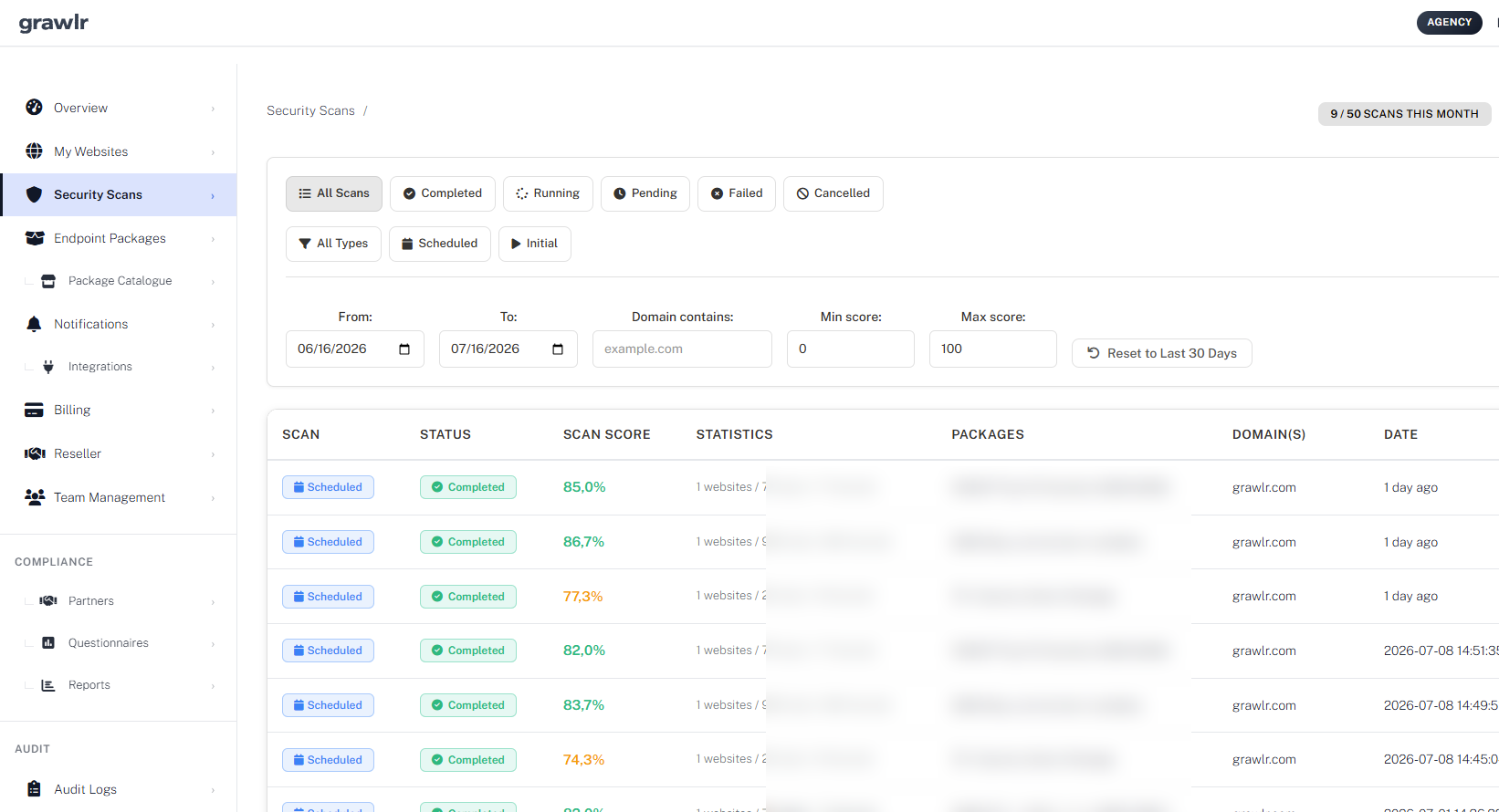
Task: Expand the Endpoint Packages chevron
Action: [213, 239]
